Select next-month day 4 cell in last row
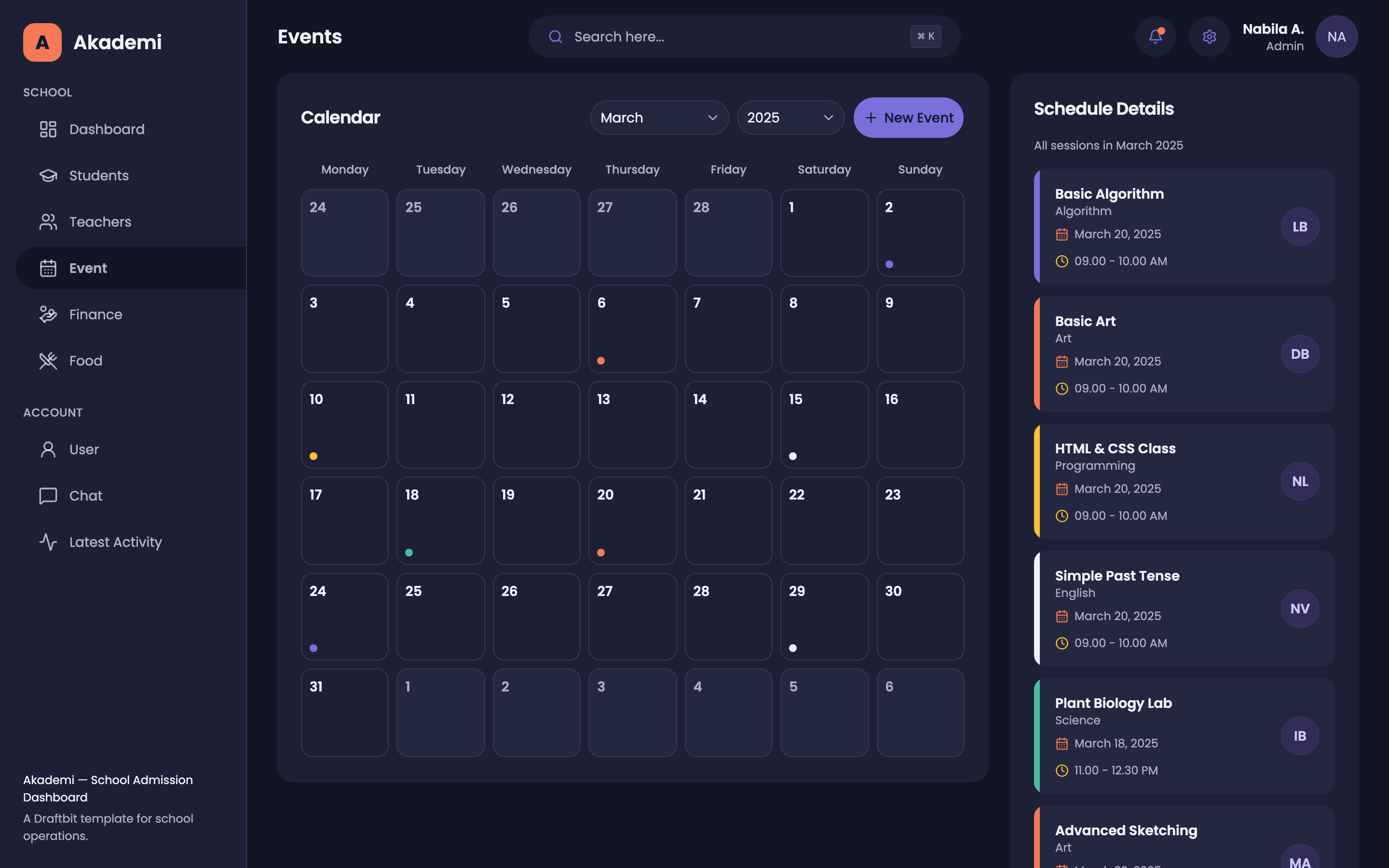The height and width of the screenshot is (868, 1389). [x=728, y=712]
